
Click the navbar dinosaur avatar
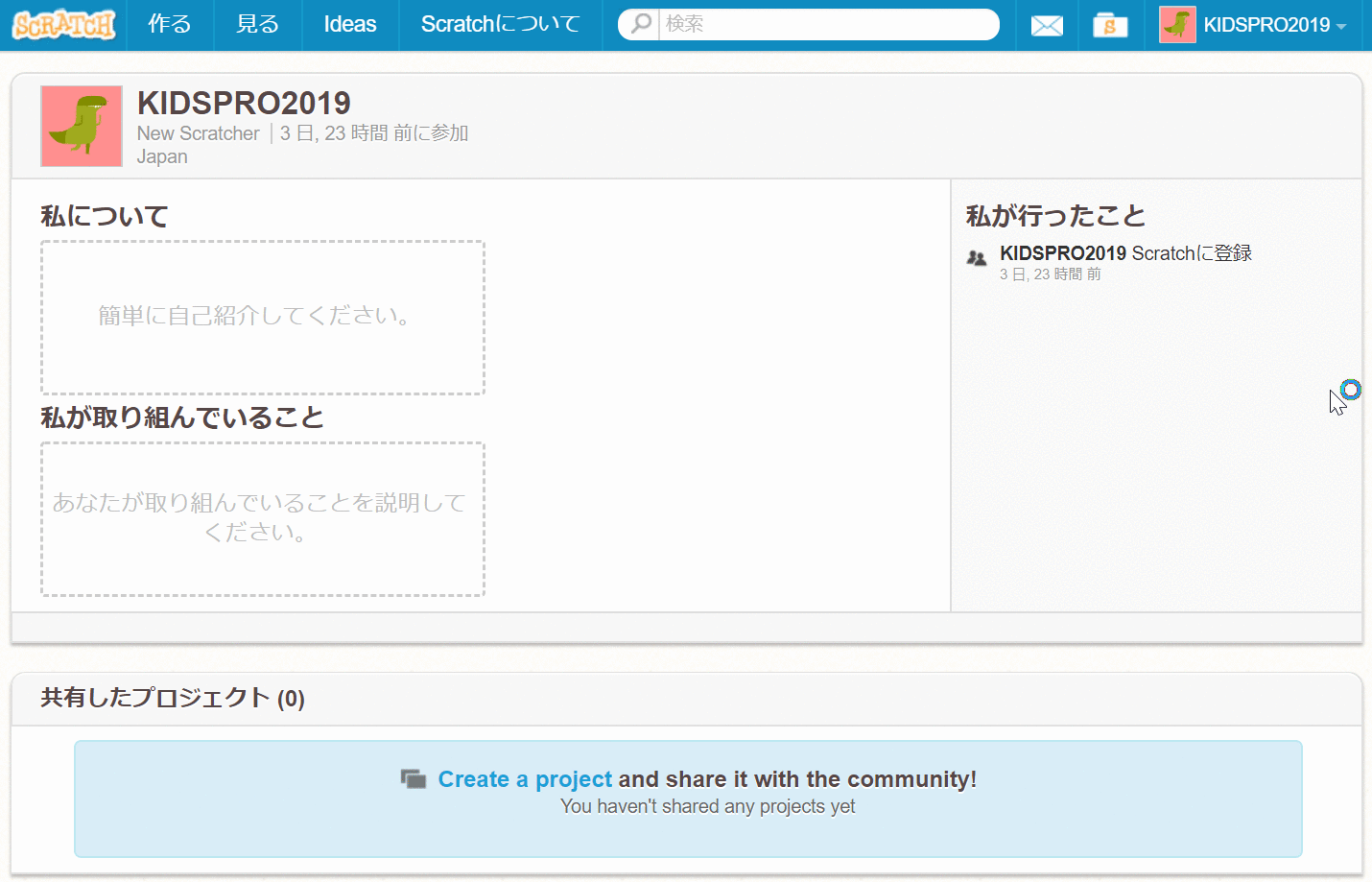(1177, 25)
